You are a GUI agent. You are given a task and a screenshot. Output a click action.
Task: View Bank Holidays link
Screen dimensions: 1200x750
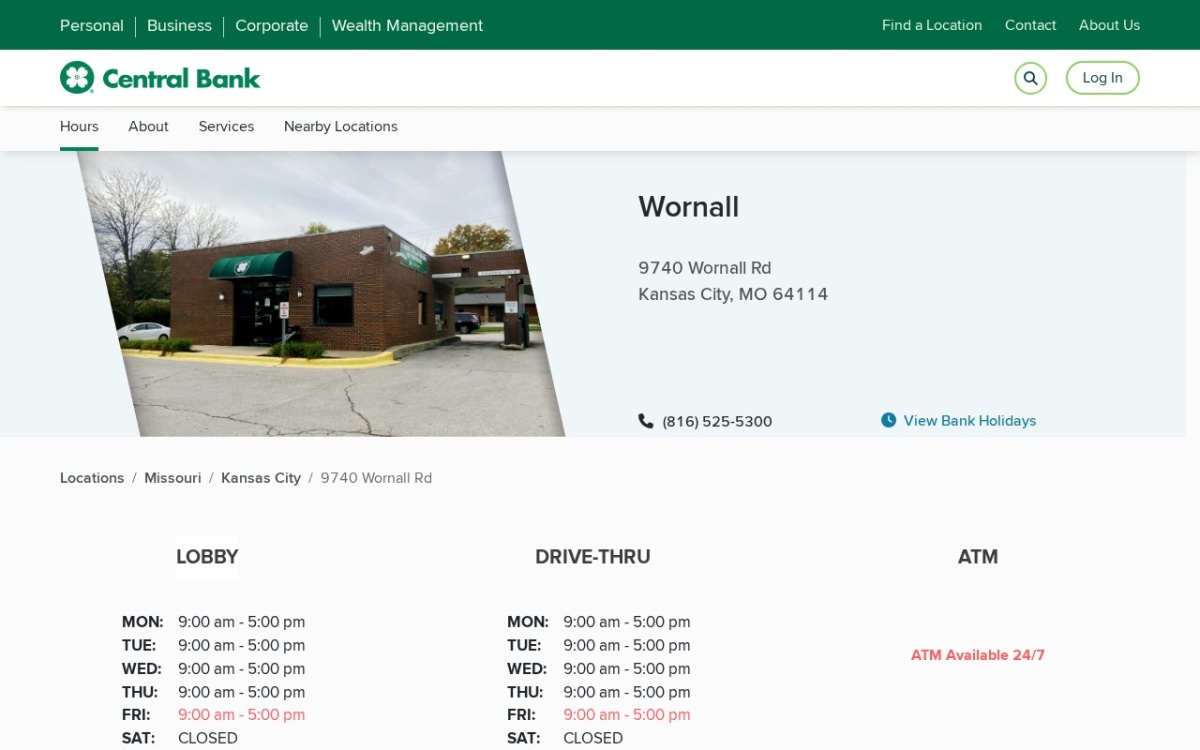[969, 421]
